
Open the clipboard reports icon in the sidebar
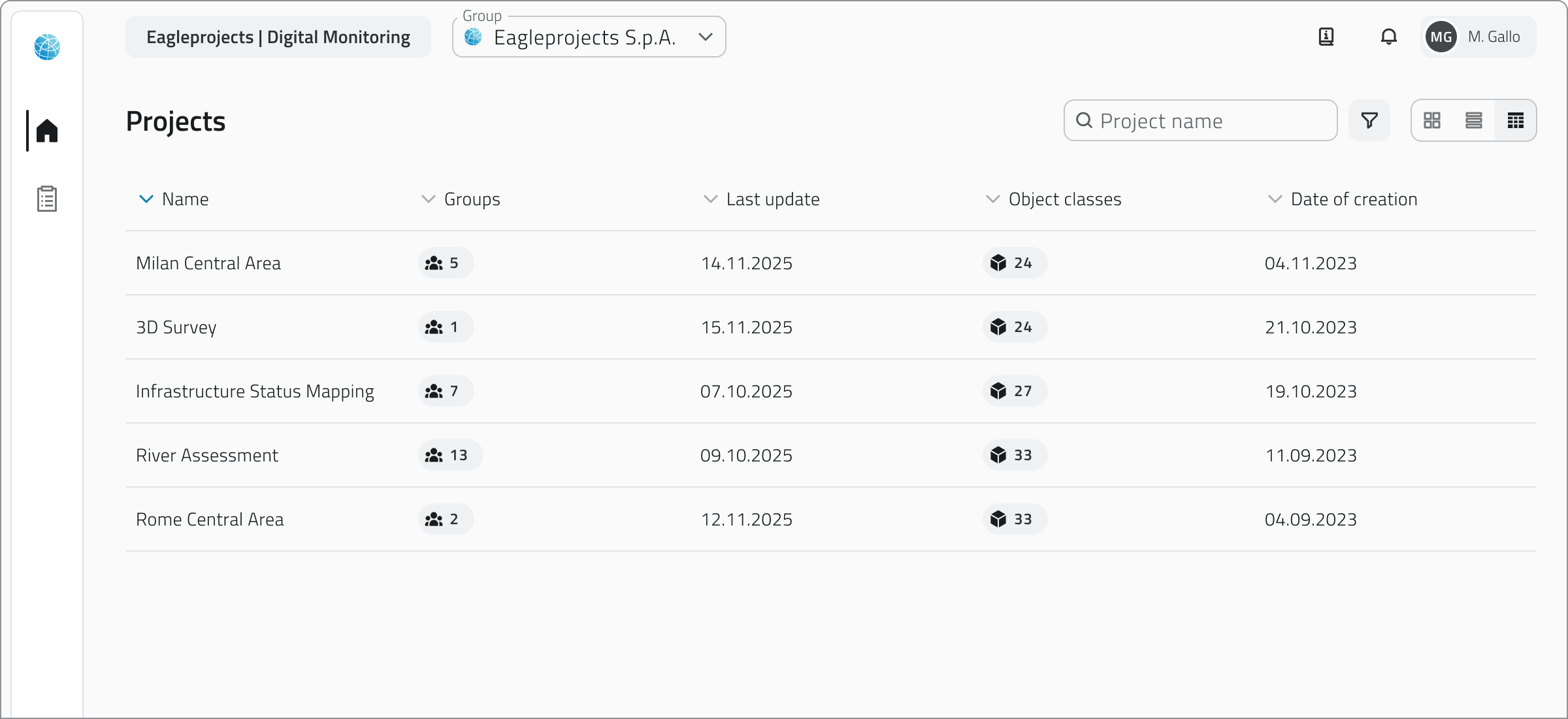click(x=47, y=199)
